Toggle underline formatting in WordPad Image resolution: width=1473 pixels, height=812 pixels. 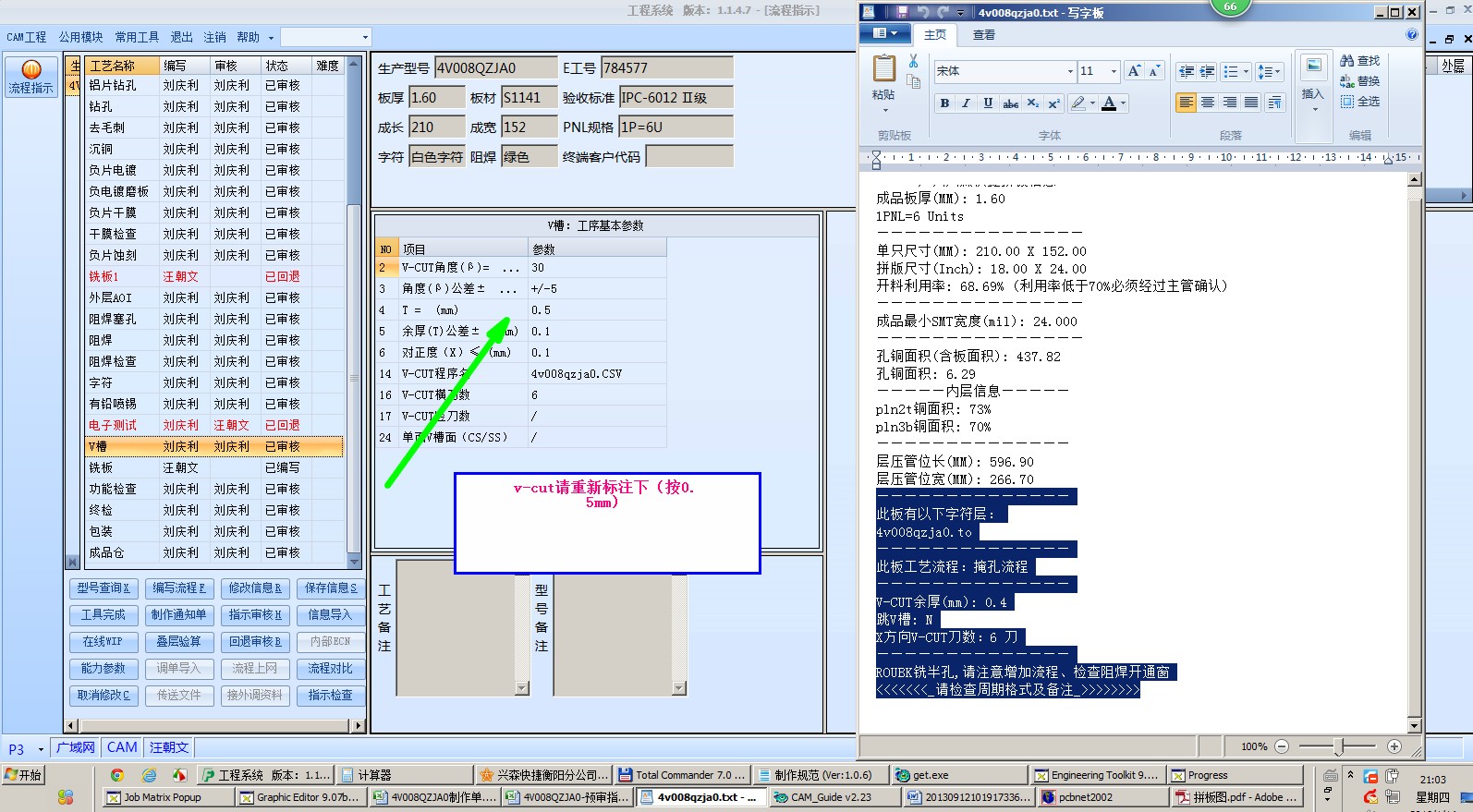(988, 103)
